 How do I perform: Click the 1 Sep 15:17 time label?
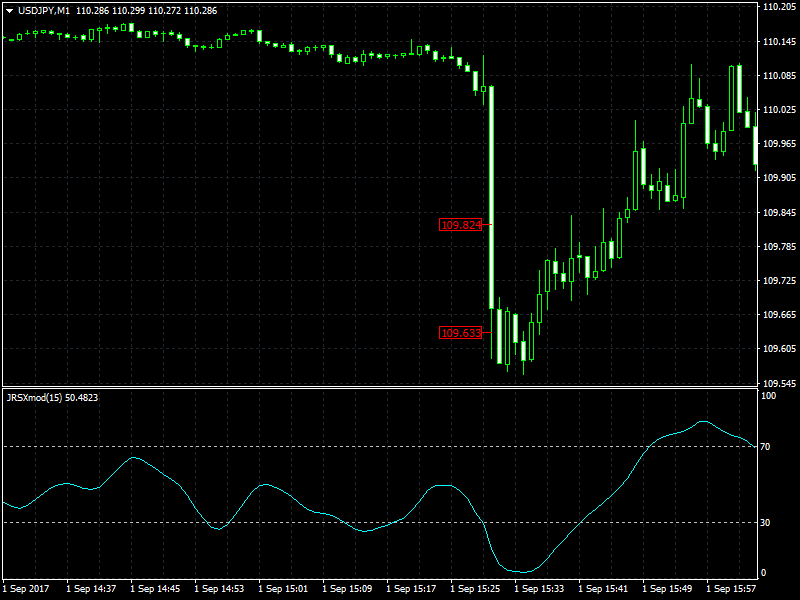point(411,589)
